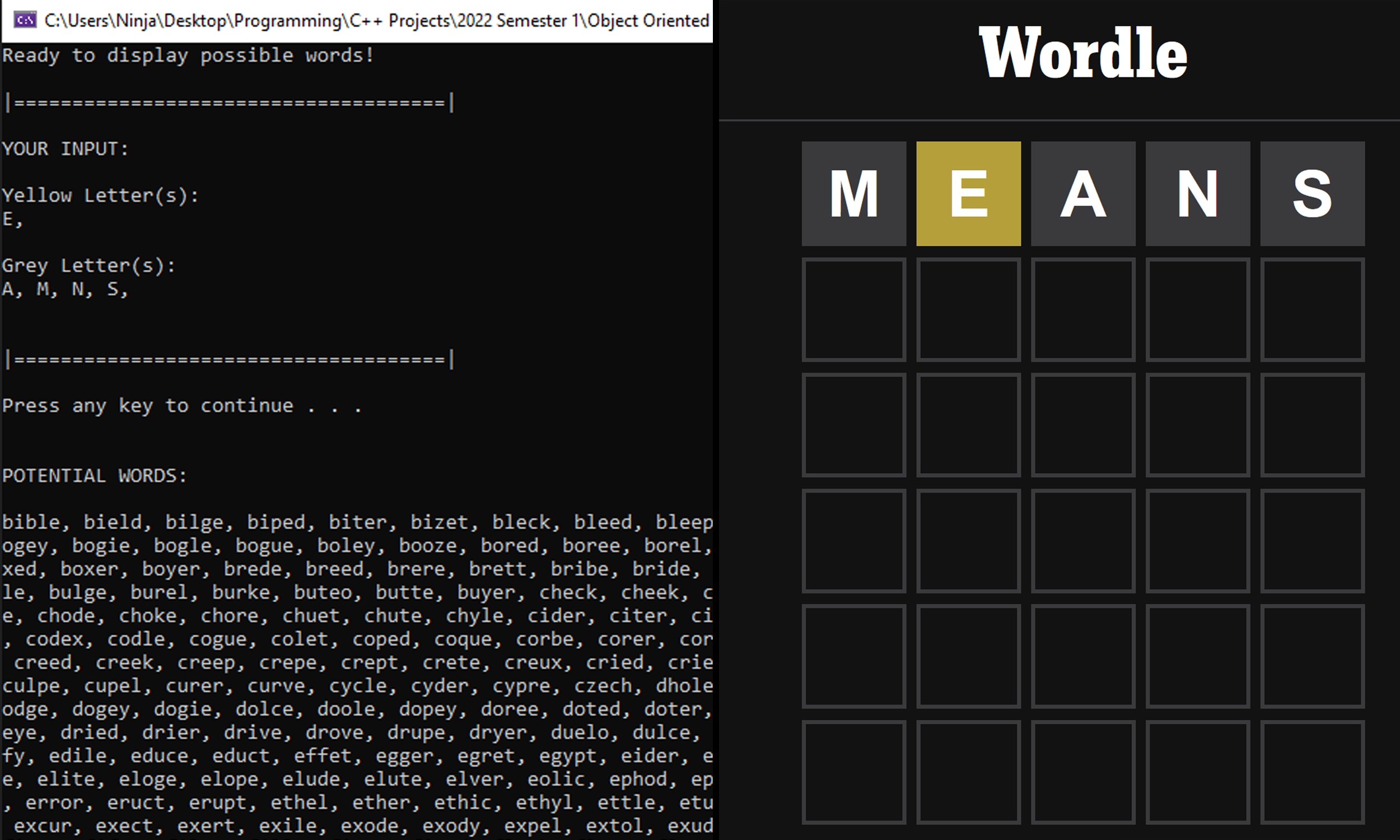
Task: Click the word 'exile' in console
Action: 287,826
